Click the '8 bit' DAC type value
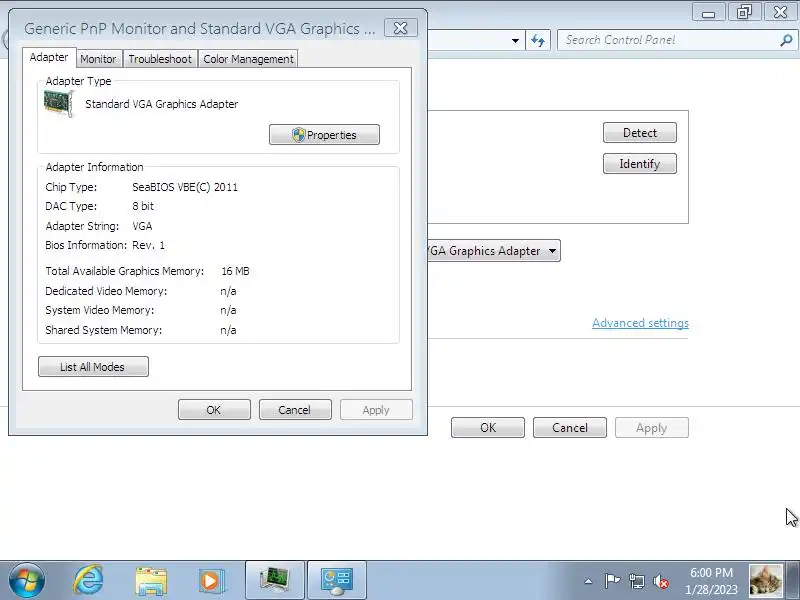This screenshot has height=600, width=800. pyautogui.click(x=143, y=206)
